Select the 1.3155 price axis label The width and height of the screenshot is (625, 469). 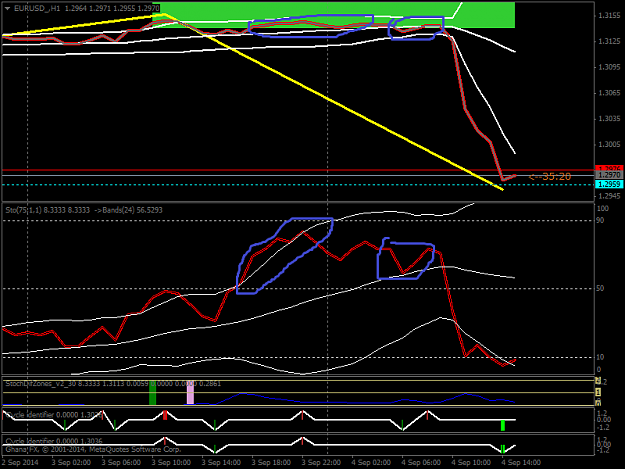609,16
